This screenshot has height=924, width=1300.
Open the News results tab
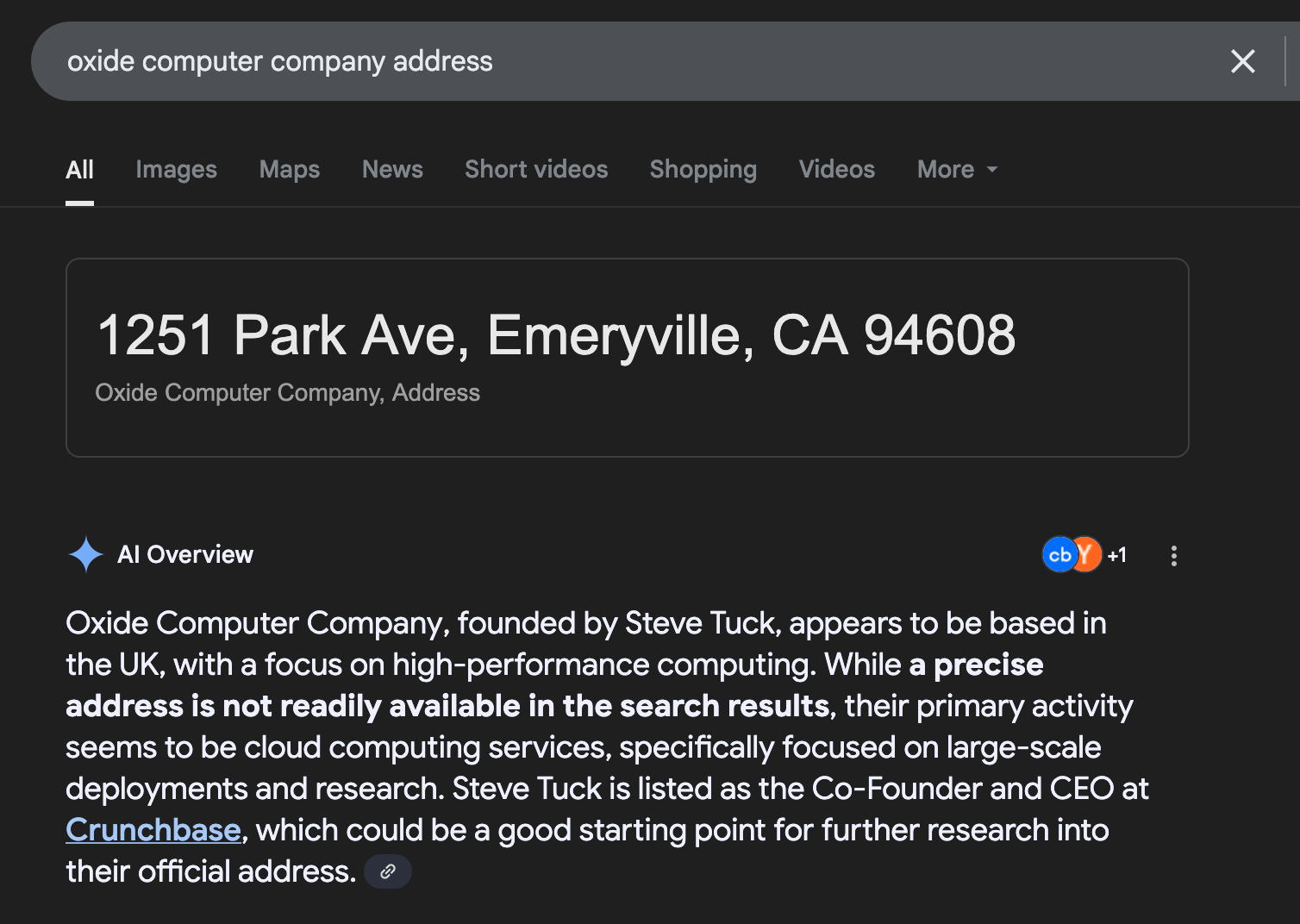click(x=392, y=170)
